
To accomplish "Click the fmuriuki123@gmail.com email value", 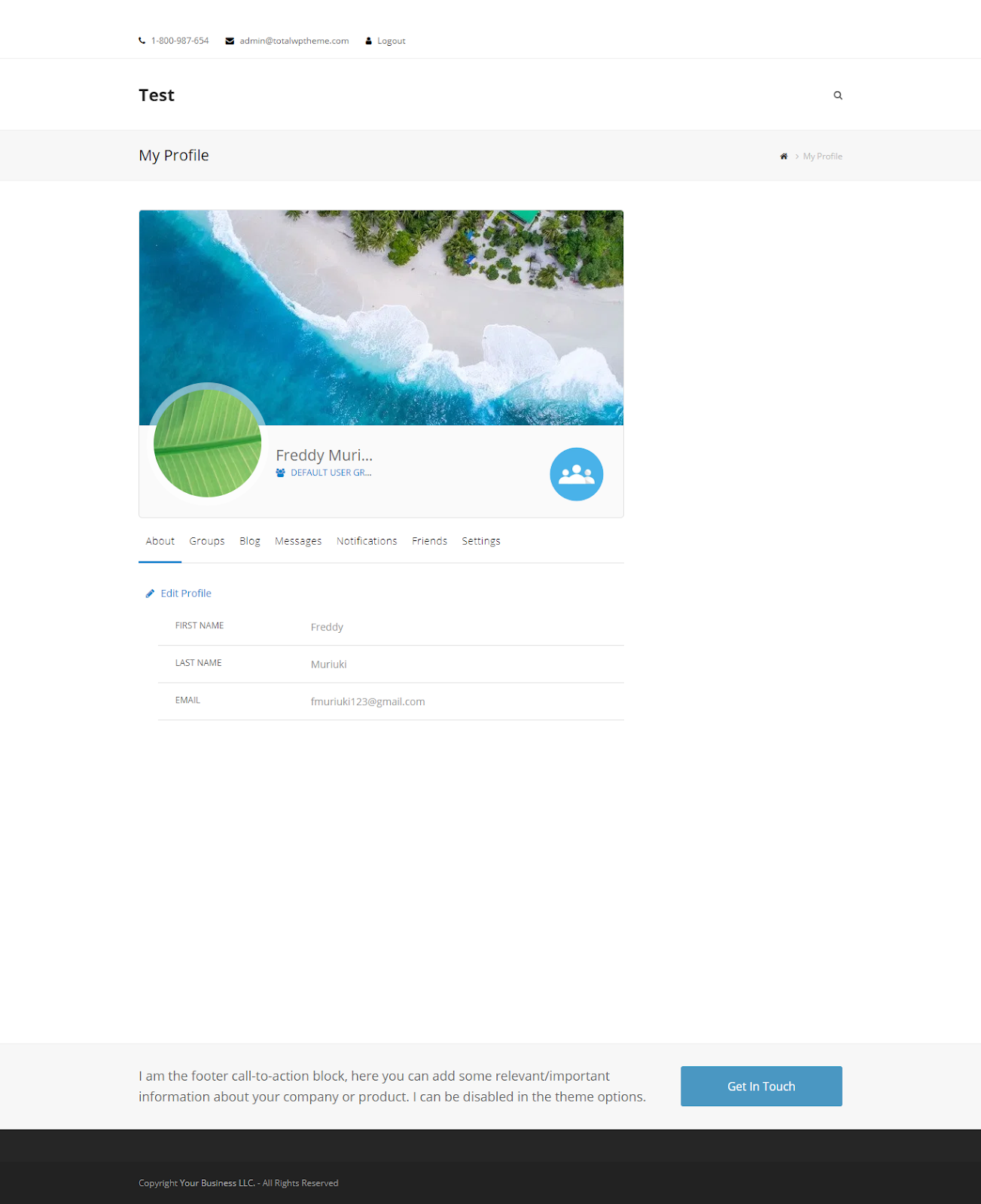I will [368, 701].
